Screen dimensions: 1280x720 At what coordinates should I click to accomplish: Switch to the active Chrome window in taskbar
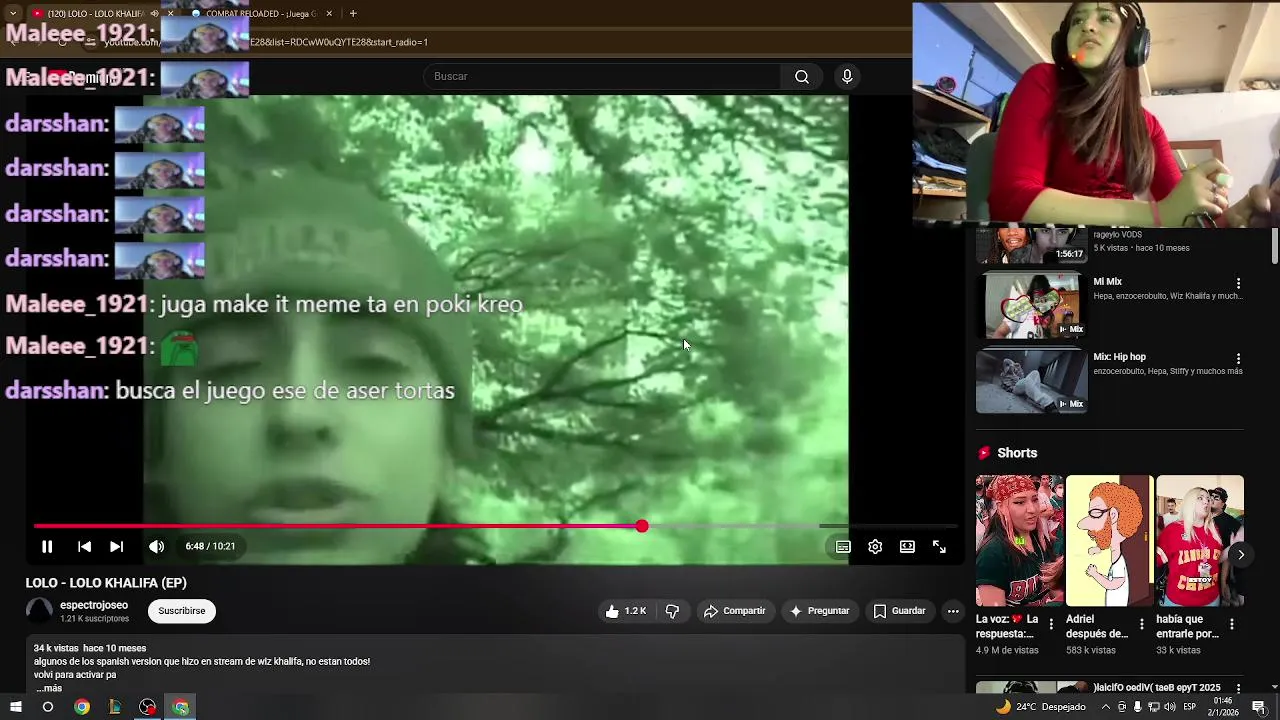(181, 707)
